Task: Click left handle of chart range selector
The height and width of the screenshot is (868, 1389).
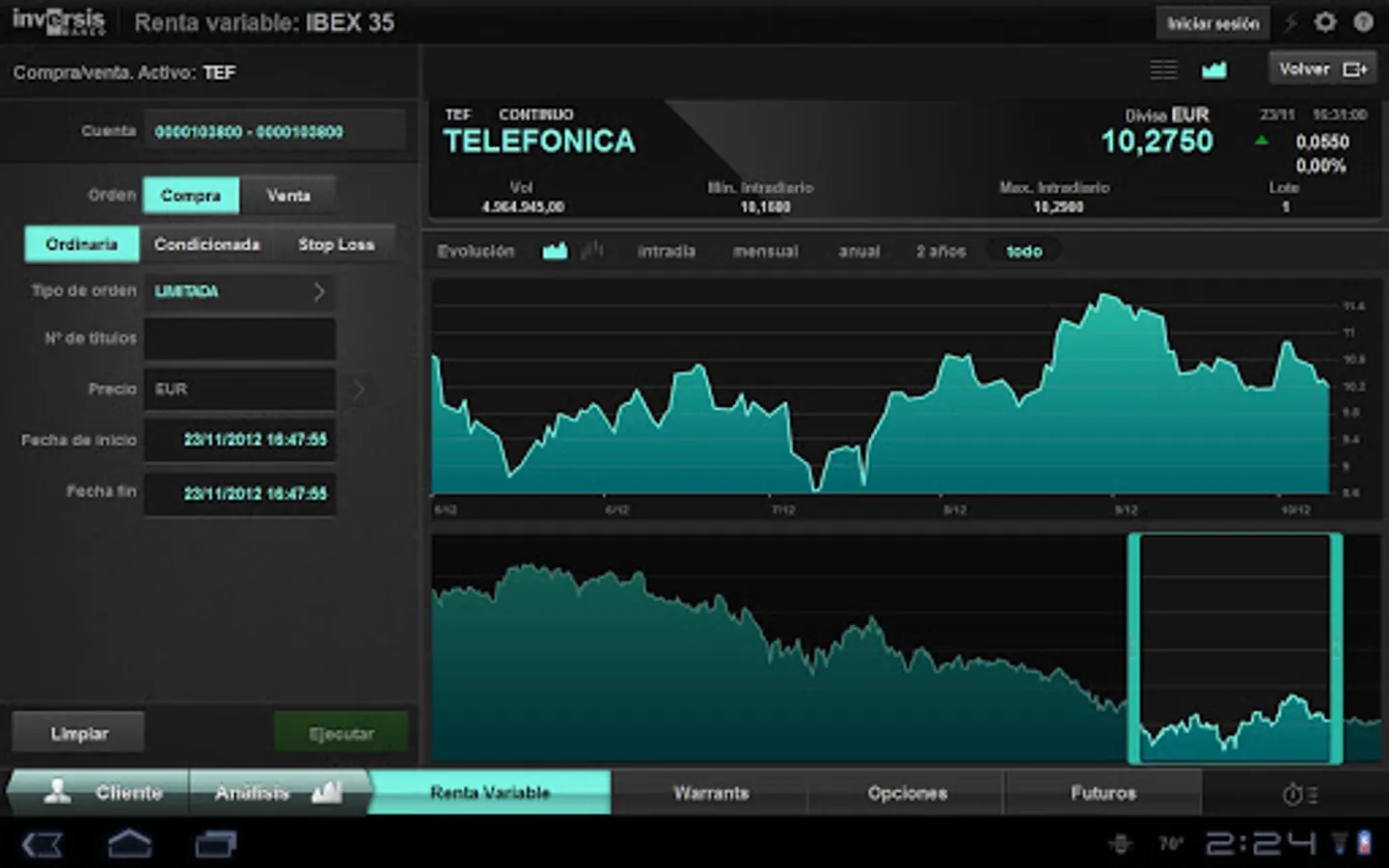Action: point(1134,648)
